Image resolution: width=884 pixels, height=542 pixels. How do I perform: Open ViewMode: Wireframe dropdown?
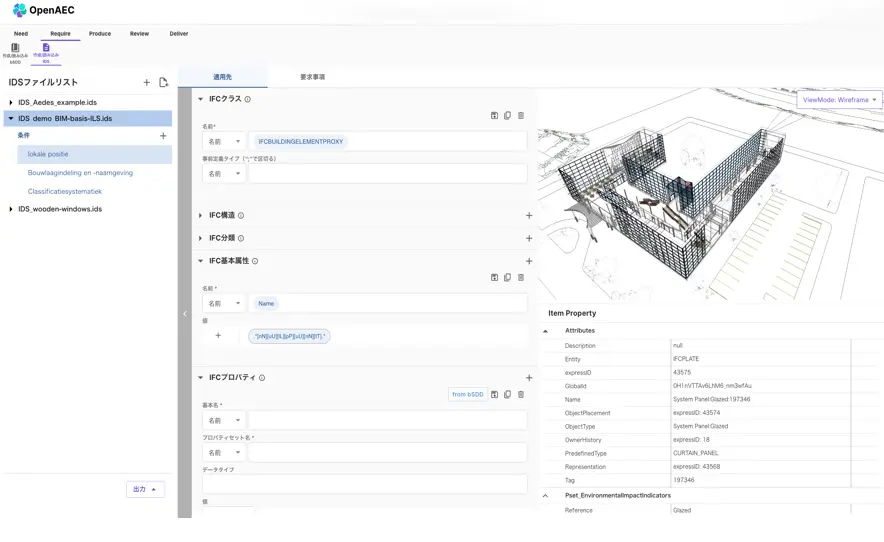(x=839, y=100)
